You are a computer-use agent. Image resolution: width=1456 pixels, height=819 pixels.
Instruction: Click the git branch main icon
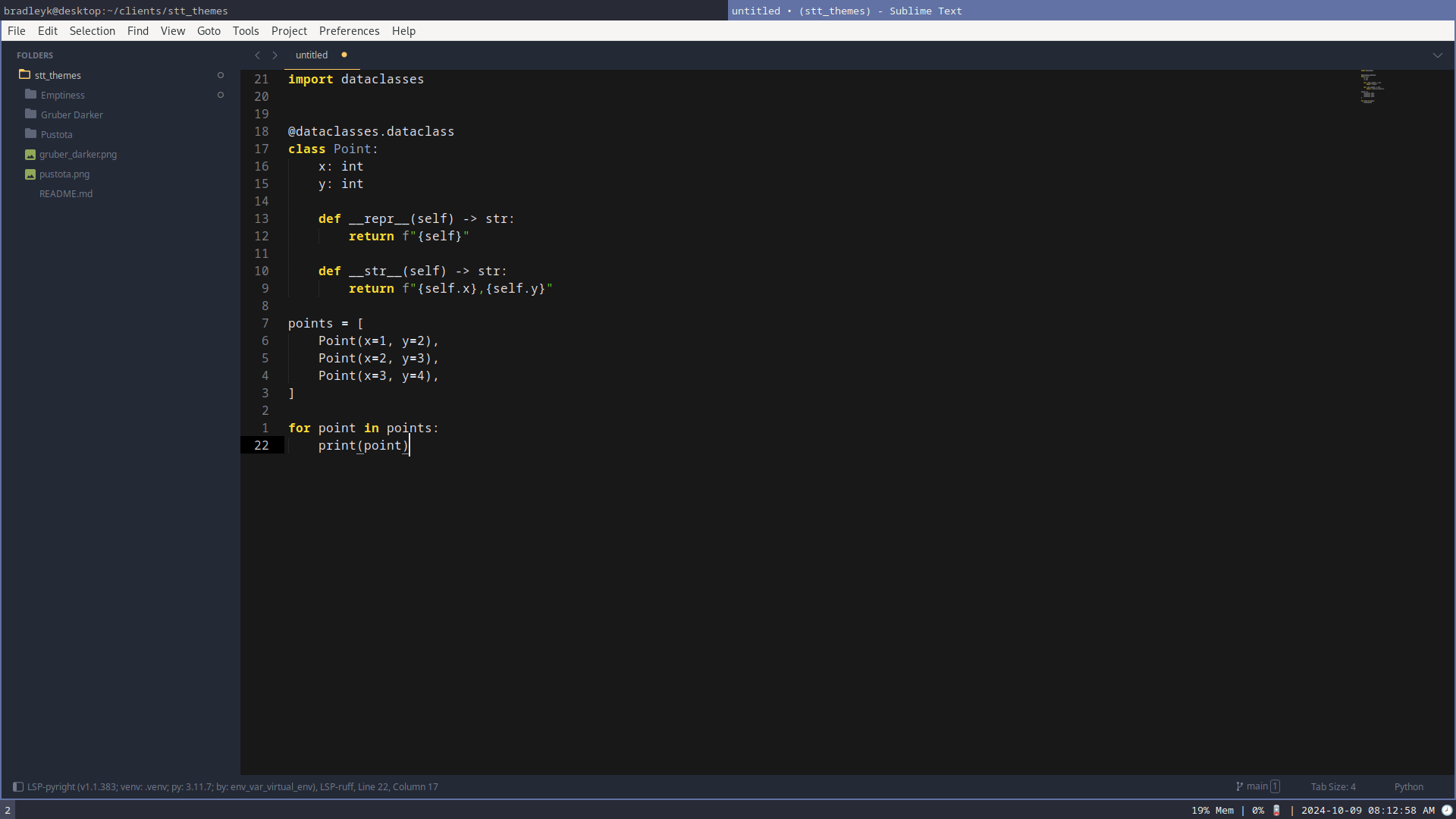click(1239, 787)
